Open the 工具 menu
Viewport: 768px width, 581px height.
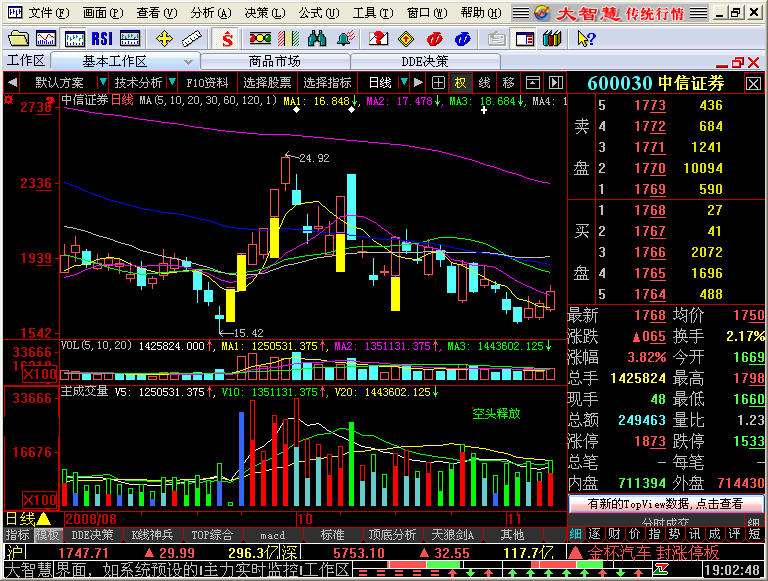[x=372, y=13]
